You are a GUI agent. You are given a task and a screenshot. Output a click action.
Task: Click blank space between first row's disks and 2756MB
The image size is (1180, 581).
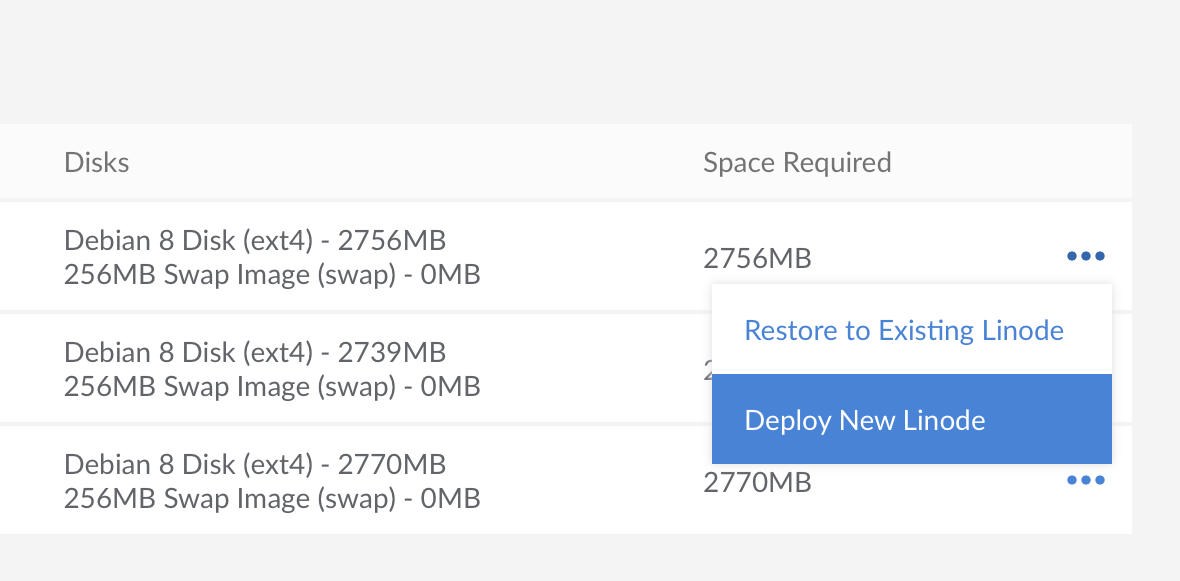(x=590, y=257)
